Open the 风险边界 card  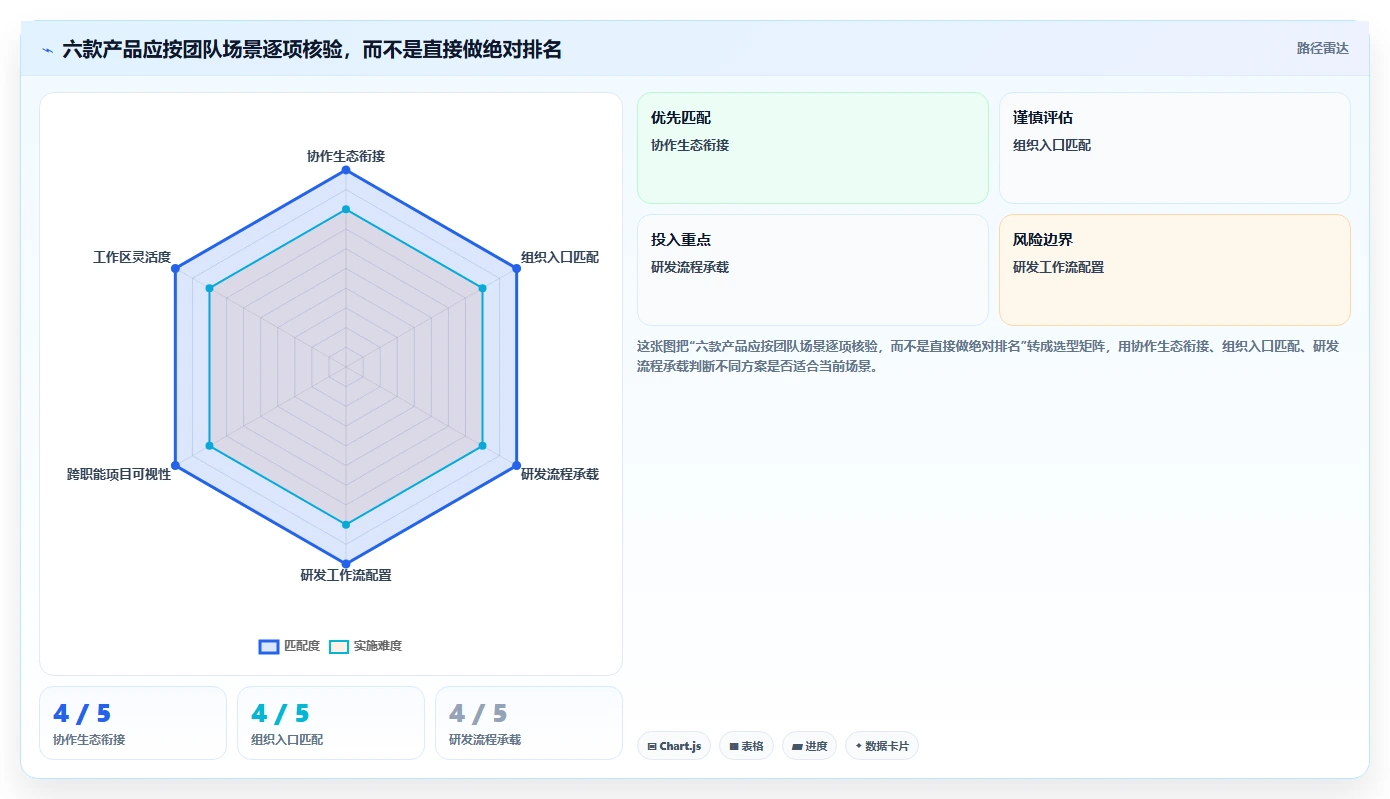click(x=1175, y=270)
